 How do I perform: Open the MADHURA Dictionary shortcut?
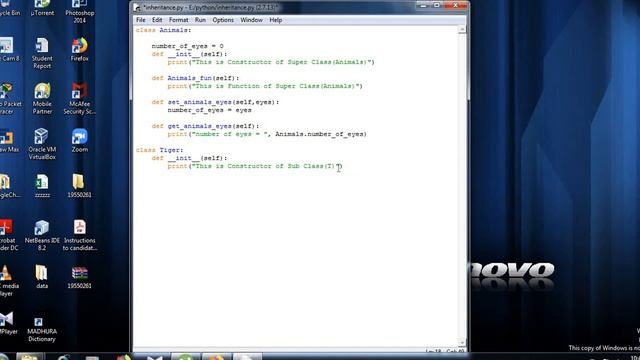[41, 330]
